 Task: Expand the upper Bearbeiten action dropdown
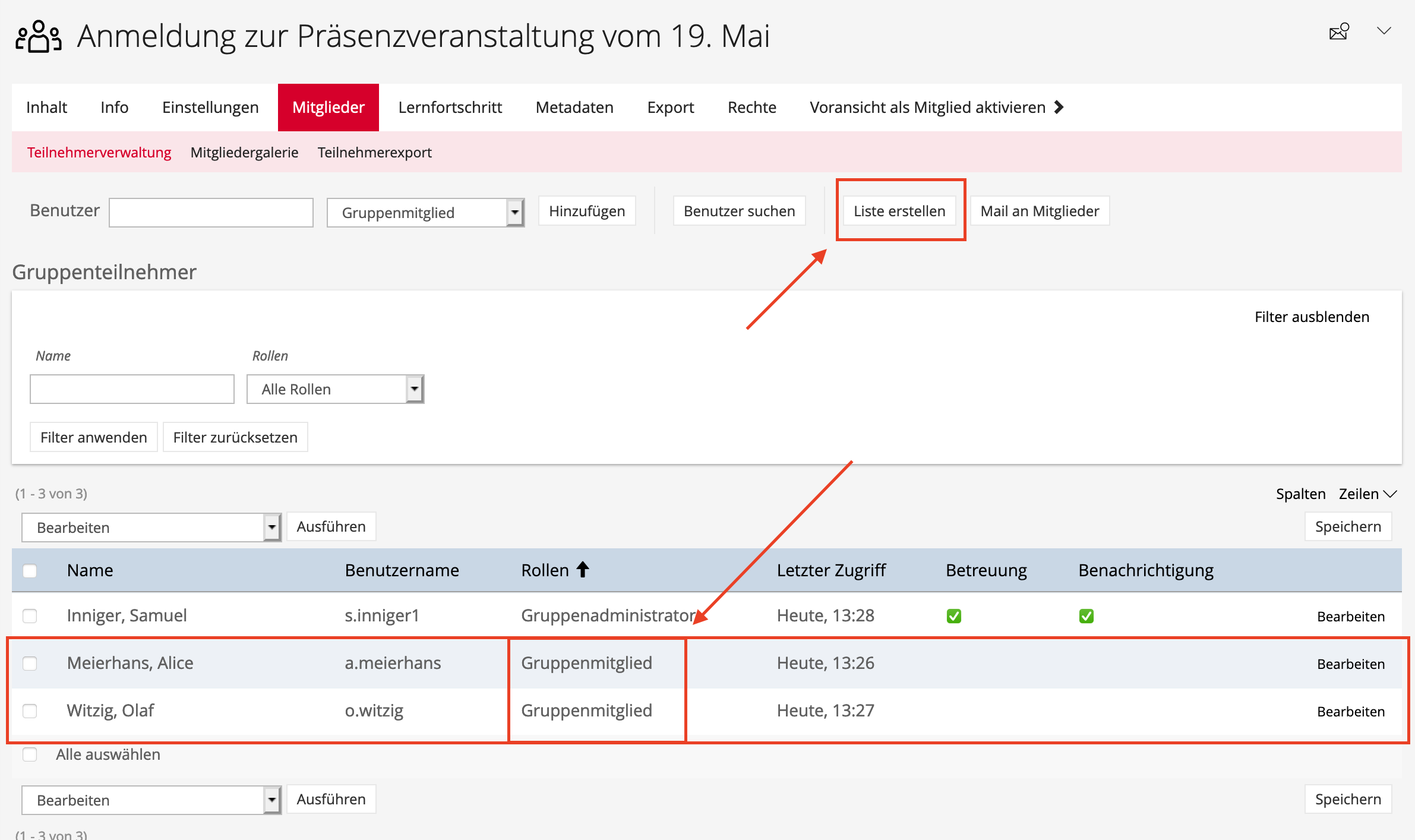click(151, 528)
